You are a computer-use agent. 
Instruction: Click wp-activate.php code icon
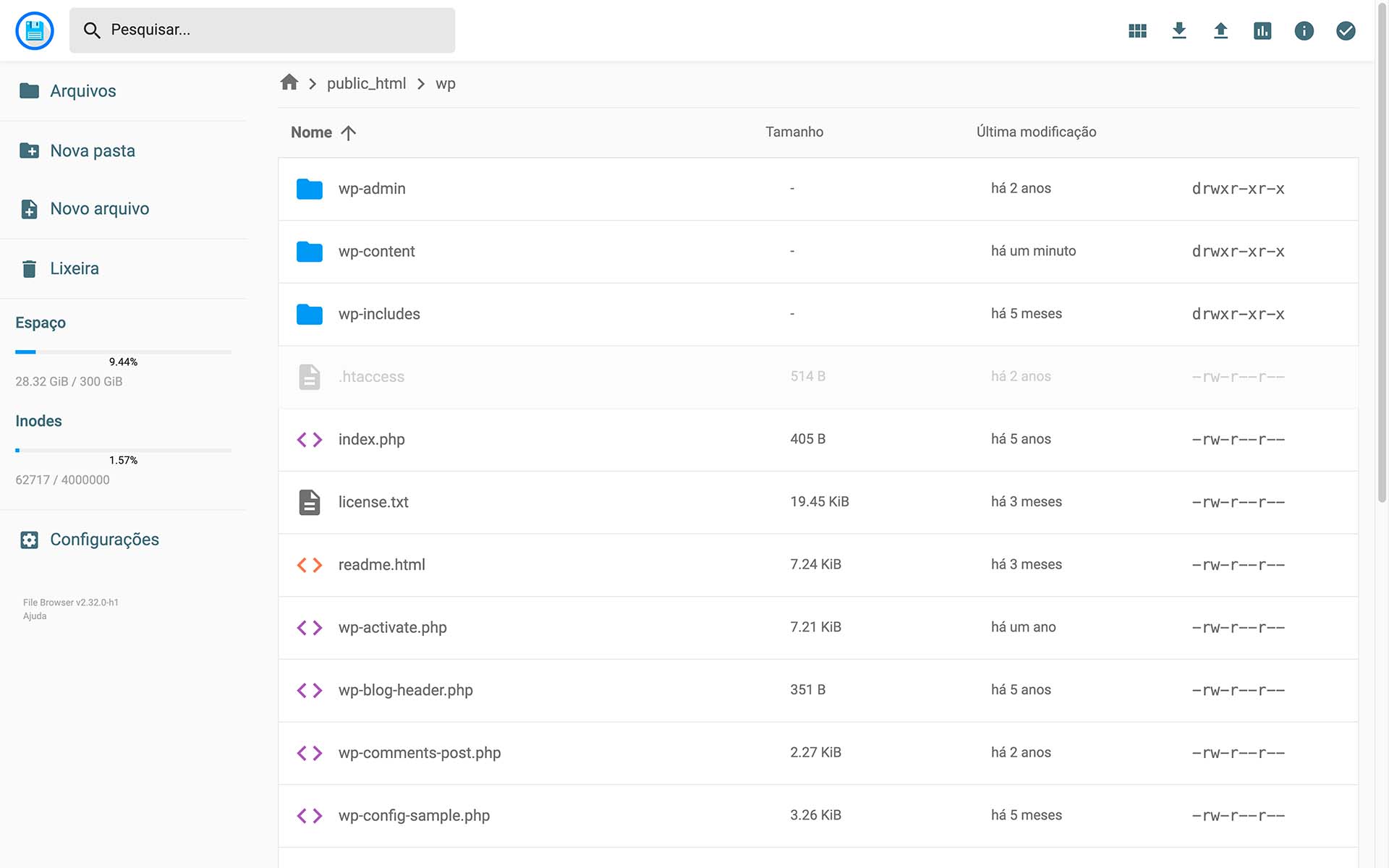pyautogui.click(x=310, y=628)
